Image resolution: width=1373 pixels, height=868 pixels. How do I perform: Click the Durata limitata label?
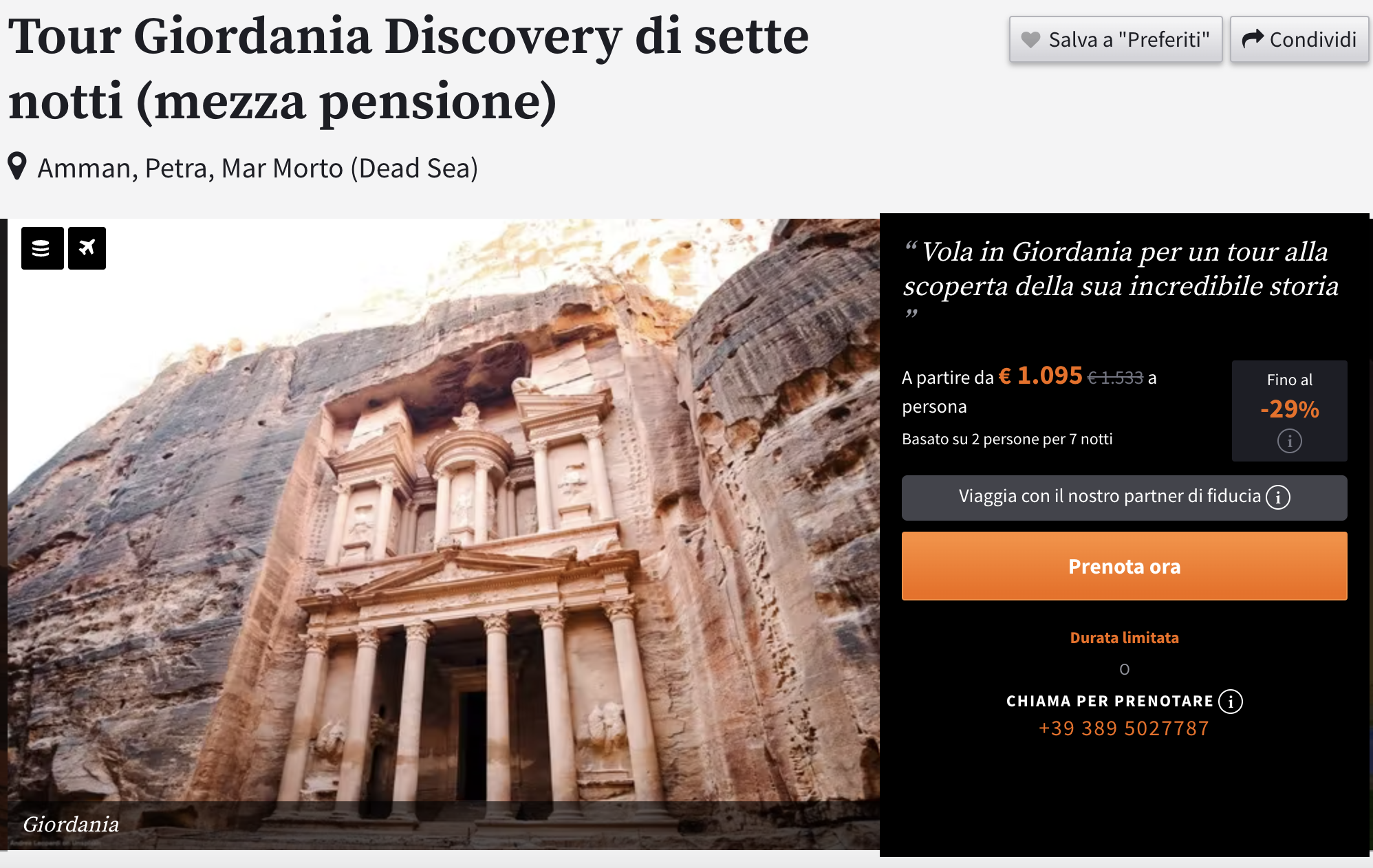click(1124, 638)
